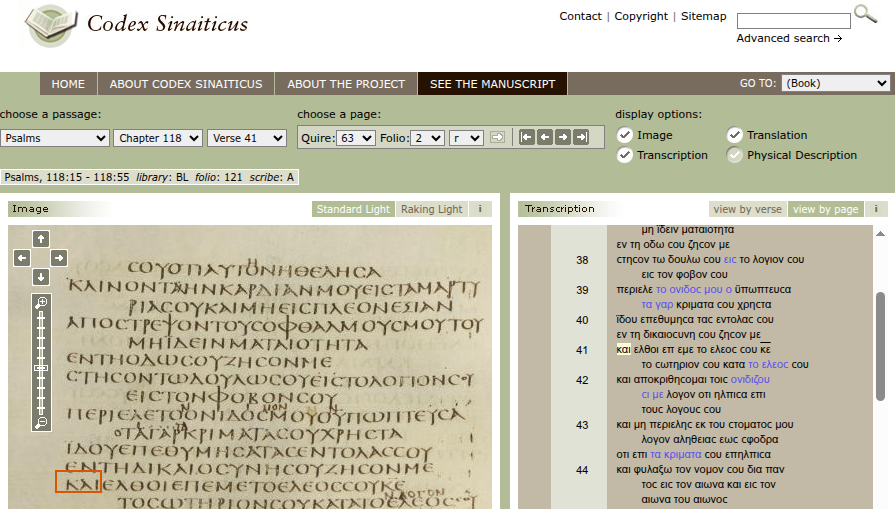The image size is (895, 509).
Task: Open the Folio 2 dropdown
Action: click(x=428, y=138)
